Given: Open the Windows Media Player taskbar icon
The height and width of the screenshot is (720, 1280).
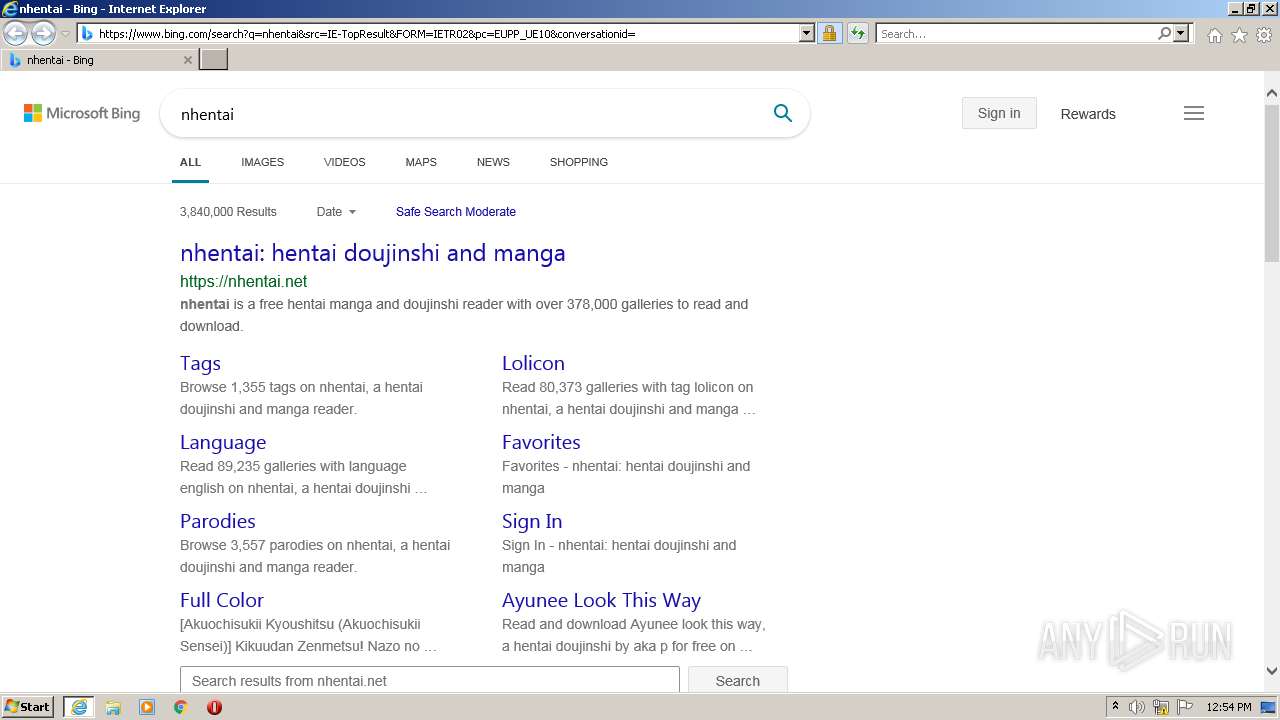Looking at the screenshot, I should [147, 707].
